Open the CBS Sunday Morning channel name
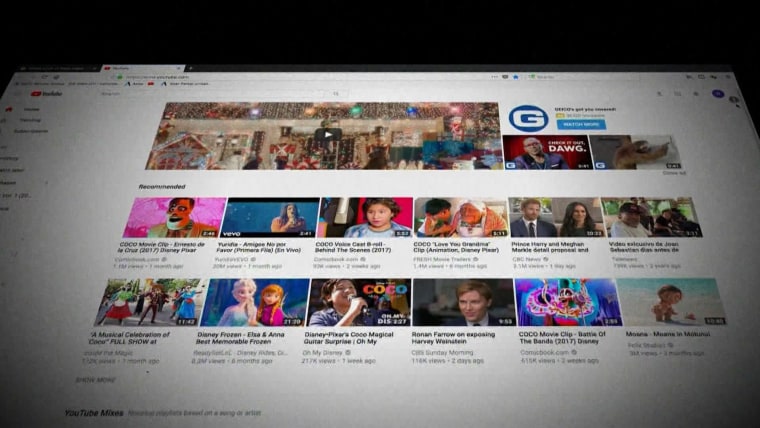The image size is (760, 428). click(x=442, y=352)
